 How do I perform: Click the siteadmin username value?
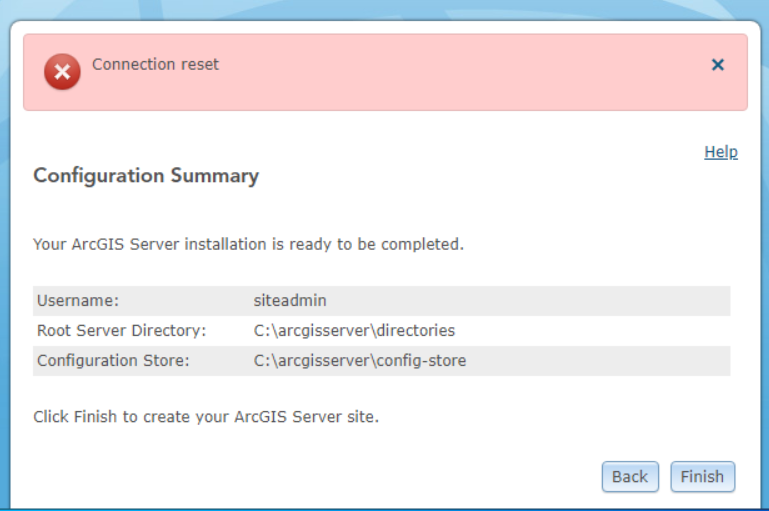[290, 300]
